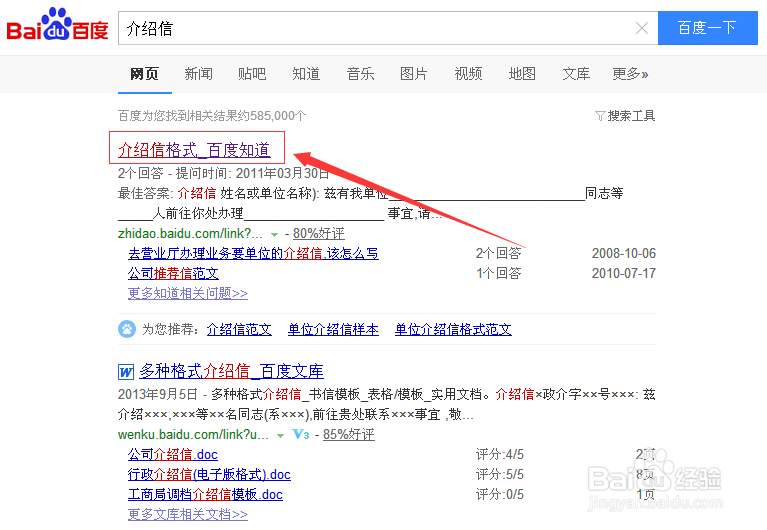Open the 视频 tab
Viewport: 767px width, 530px height.
coord(468,74)
